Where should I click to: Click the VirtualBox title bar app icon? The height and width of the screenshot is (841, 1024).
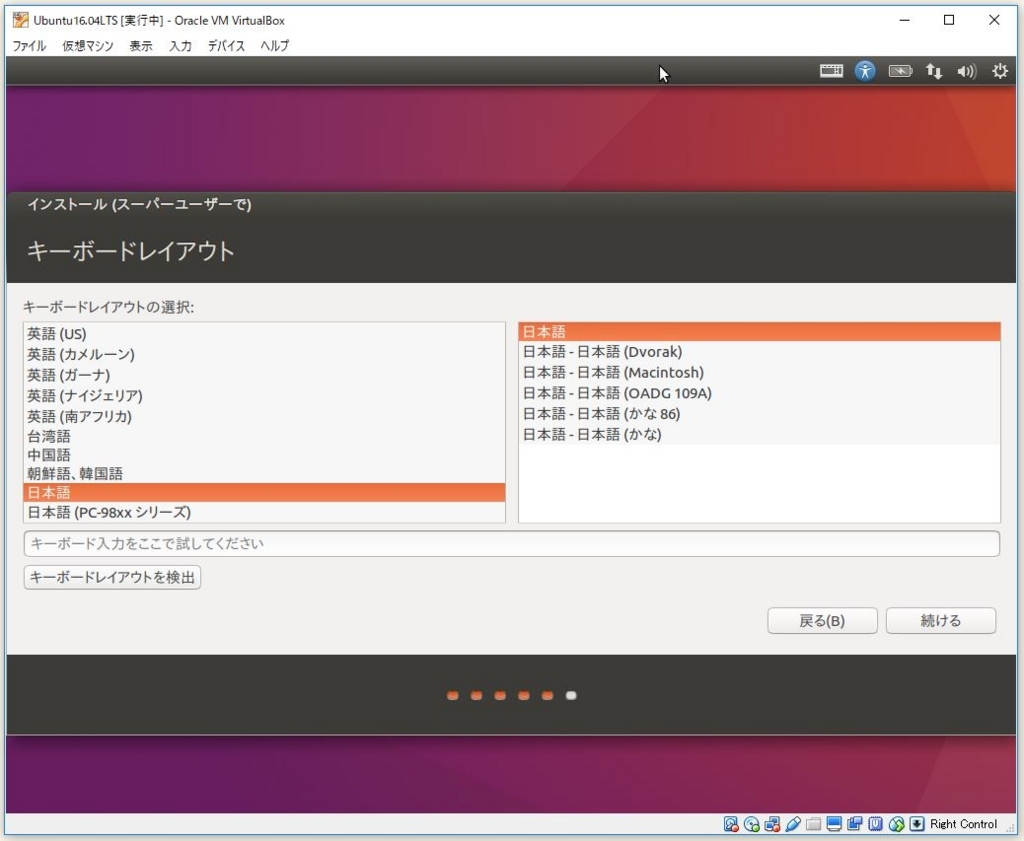21,20
